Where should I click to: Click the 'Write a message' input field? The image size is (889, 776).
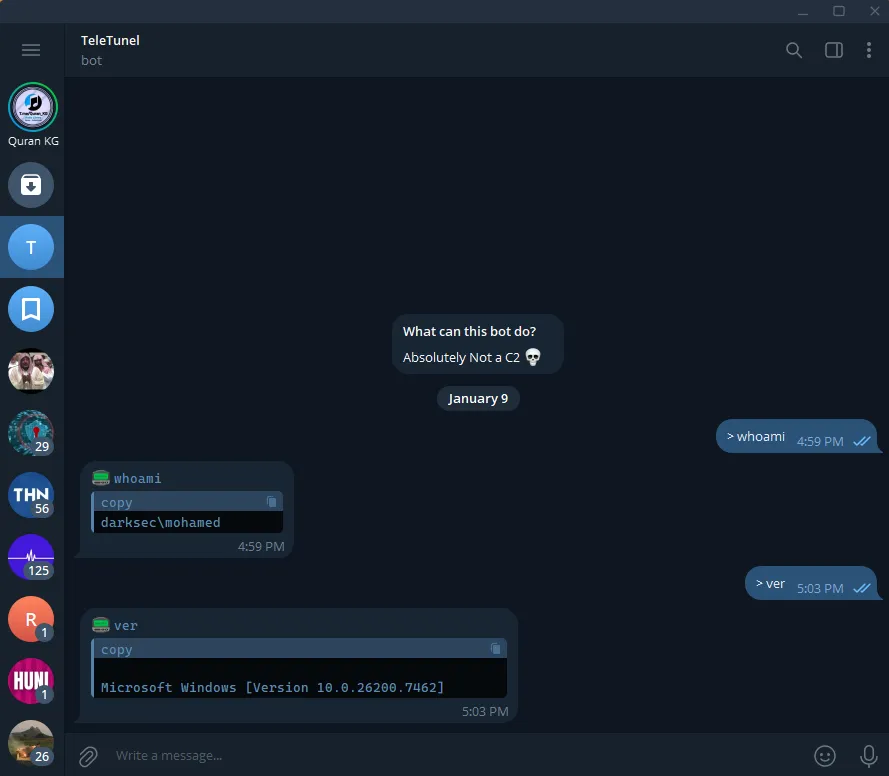click(x=400, y=755)
